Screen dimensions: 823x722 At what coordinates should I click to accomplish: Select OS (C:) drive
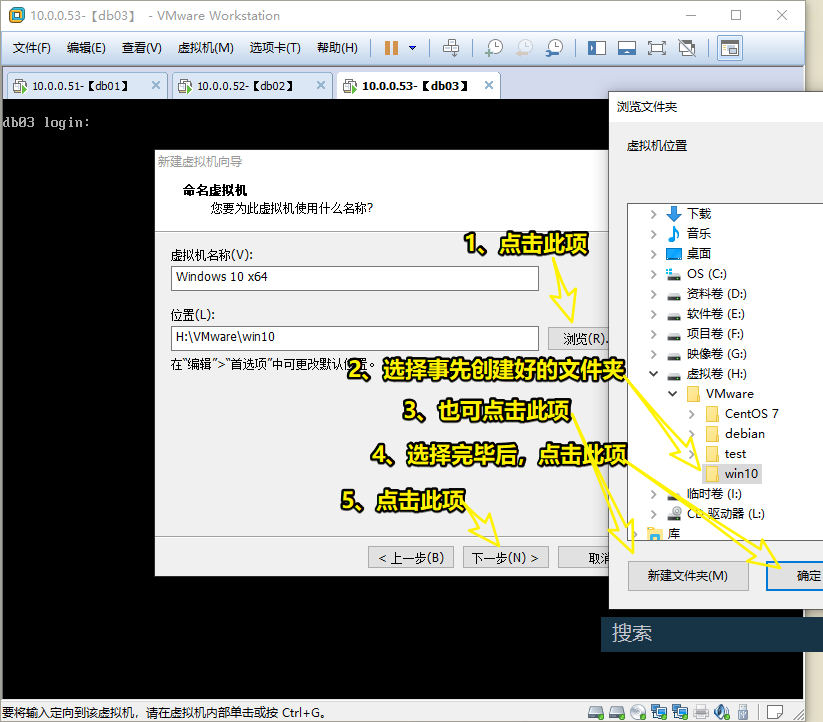point(706,274)
